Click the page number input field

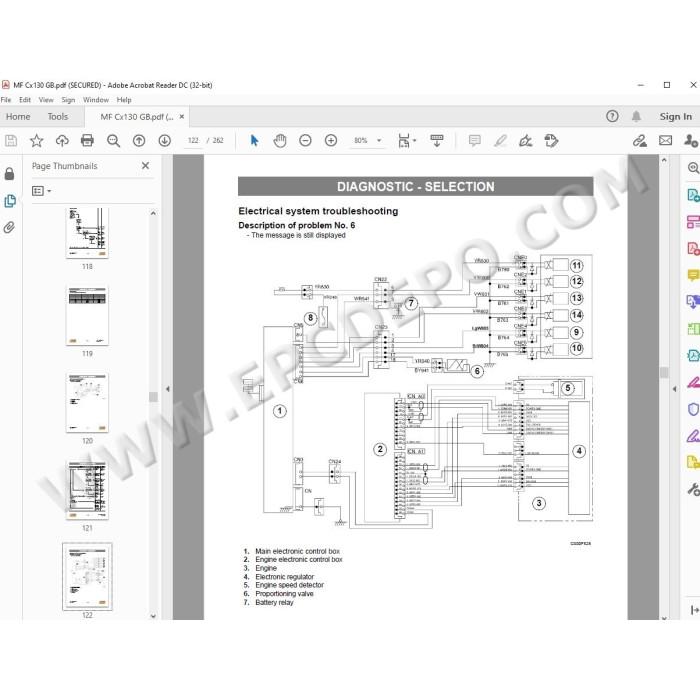(x=193, y=141)
